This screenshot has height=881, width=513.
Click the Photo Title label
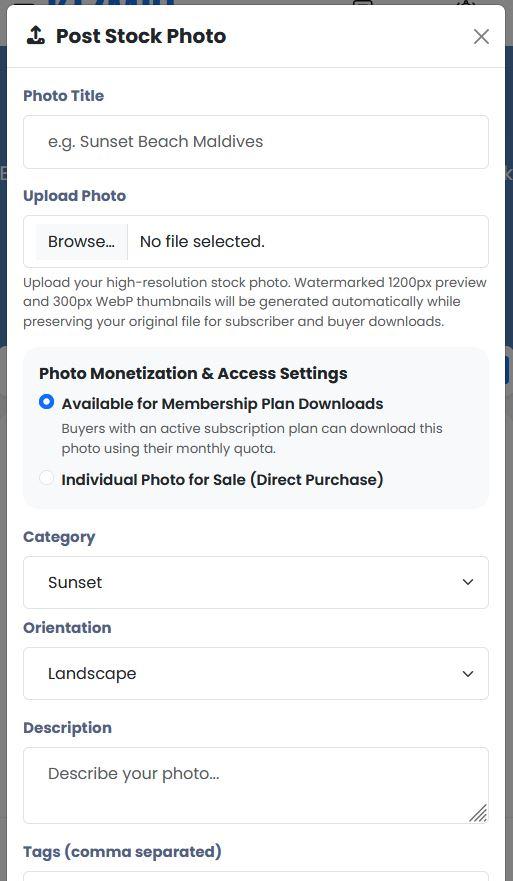(x=63, y=96)
